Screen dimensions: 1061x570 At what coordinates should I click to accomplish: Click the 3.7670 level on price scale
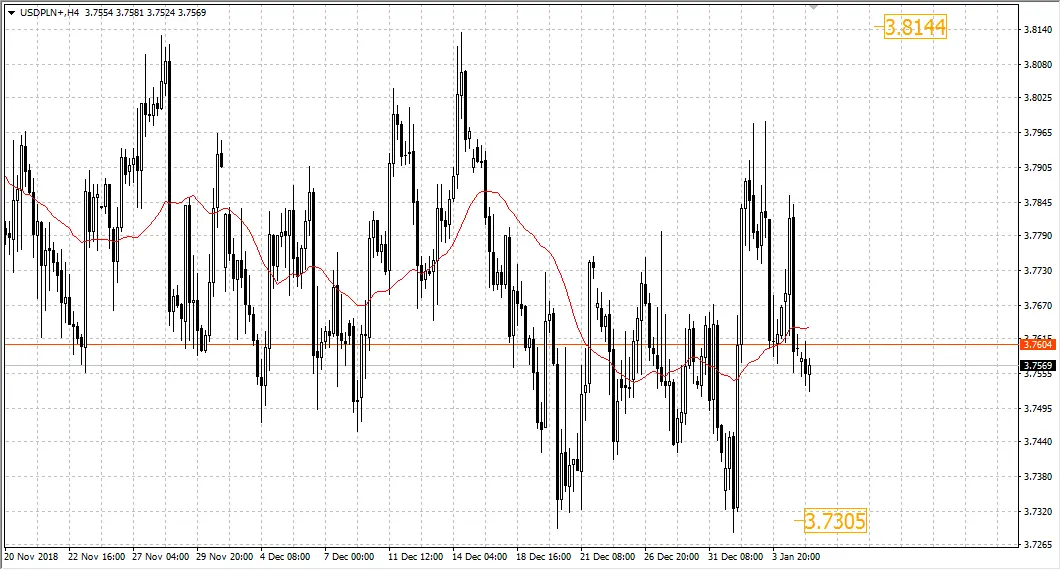tap(1038, 305)
